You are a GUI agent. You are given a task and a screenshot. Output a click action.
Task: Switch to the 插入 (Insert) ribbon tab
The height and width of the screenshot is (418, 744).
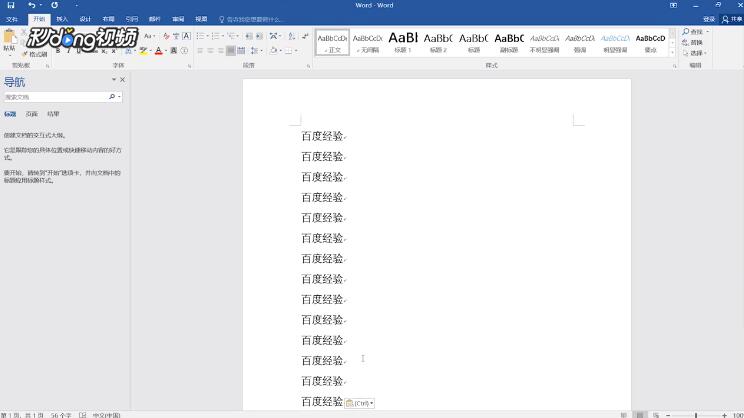[x=62, y=19]
